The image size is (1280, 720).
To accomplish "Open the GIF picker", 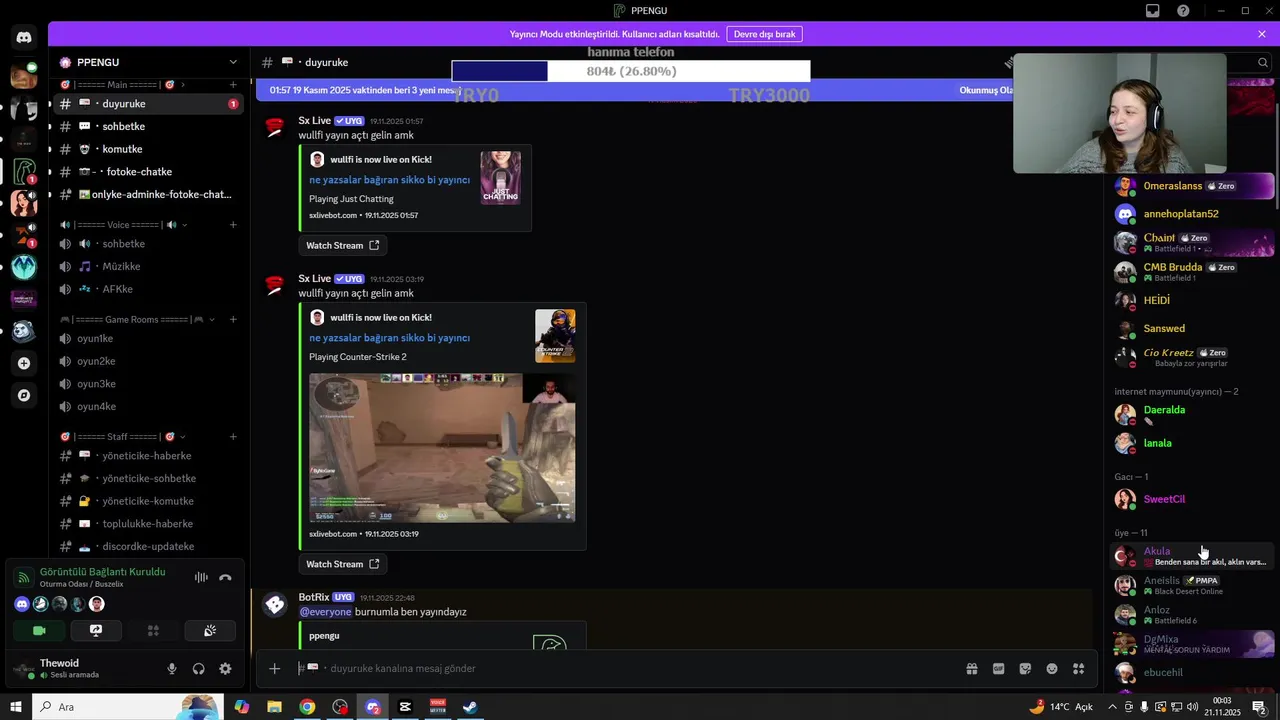I will click(998, 669).
